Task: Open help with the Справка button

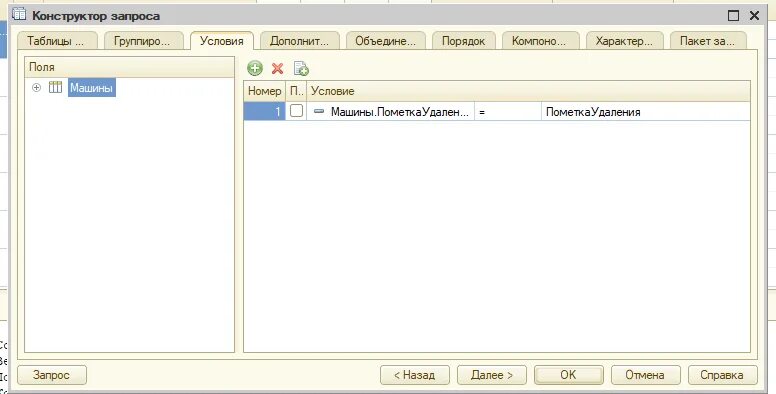Action: tap(723, 375)
